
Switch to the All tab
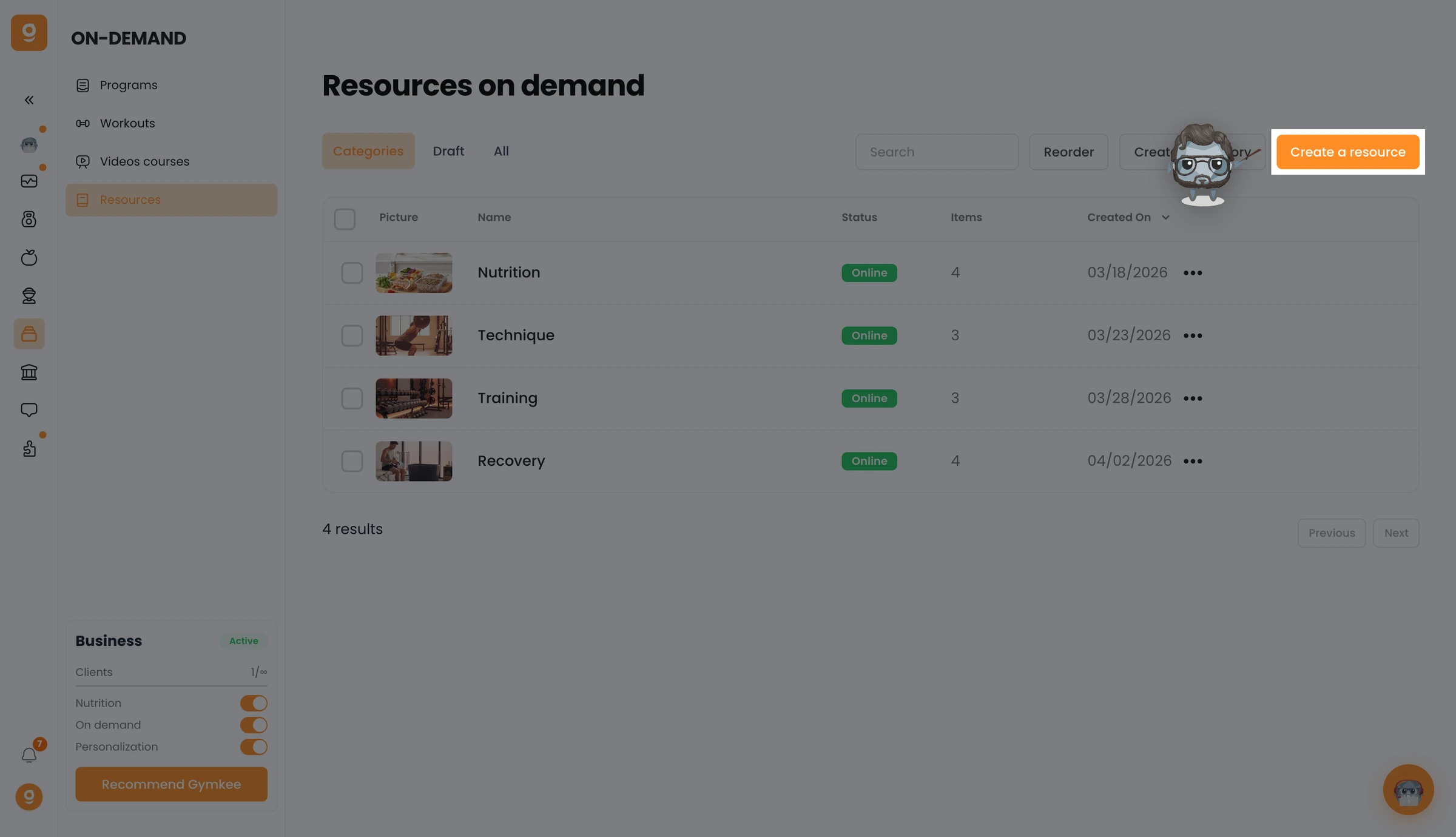pos(501,151)
